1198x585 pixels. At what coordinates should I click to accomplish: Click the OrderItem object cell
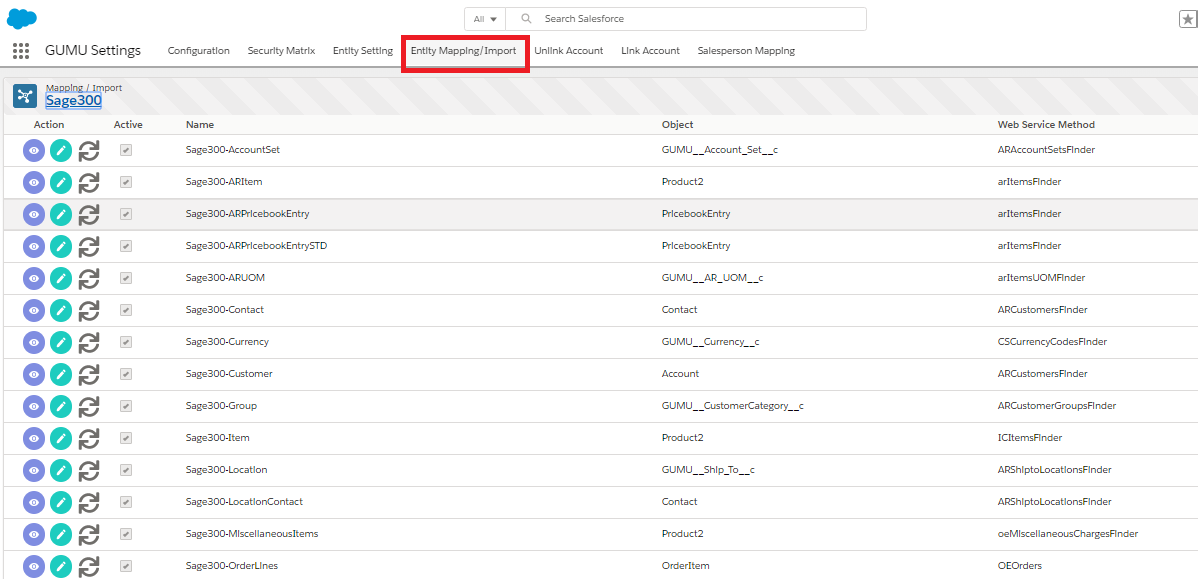(x=685, y=566)
